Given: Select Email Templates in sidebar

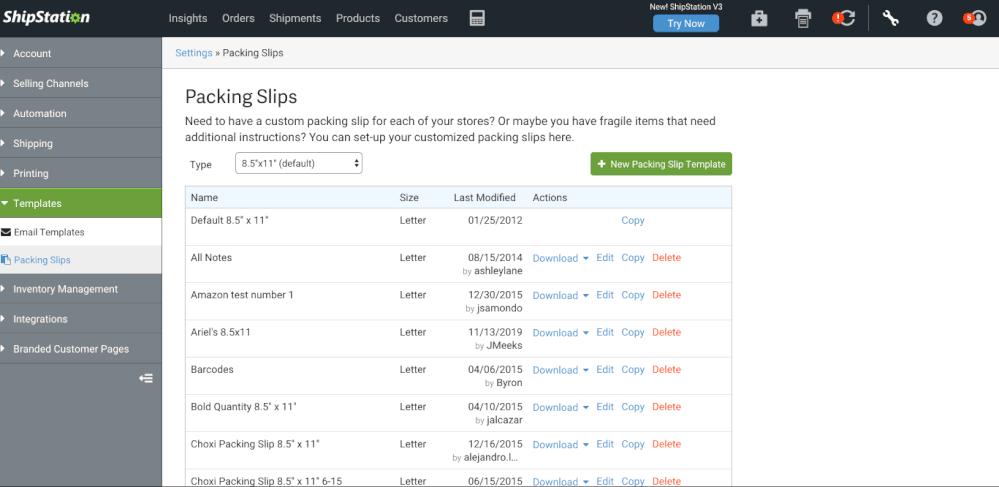Looking at the screenshot, I should tap(49, 232).
